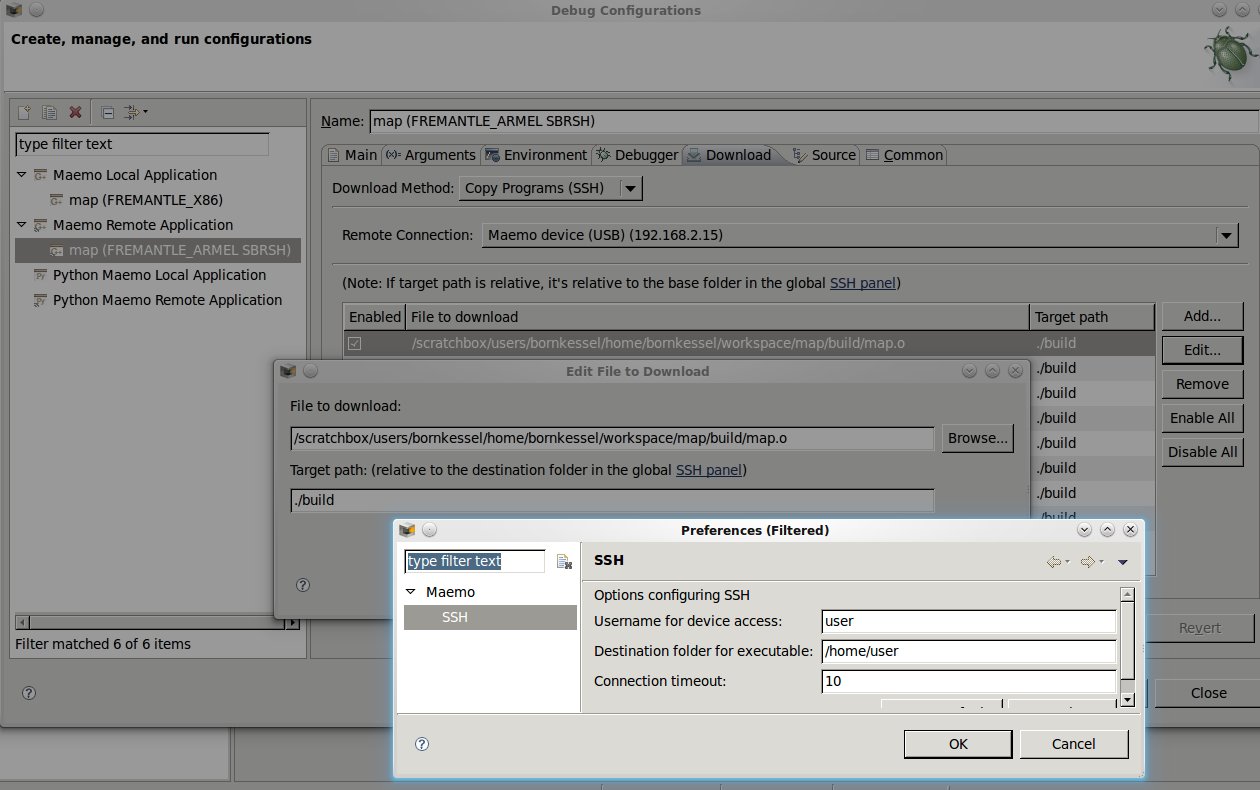Image resolution: width=1260 pixels, height=790 pixels.
Task: Click the Connection timeout field
Action: 967,681
